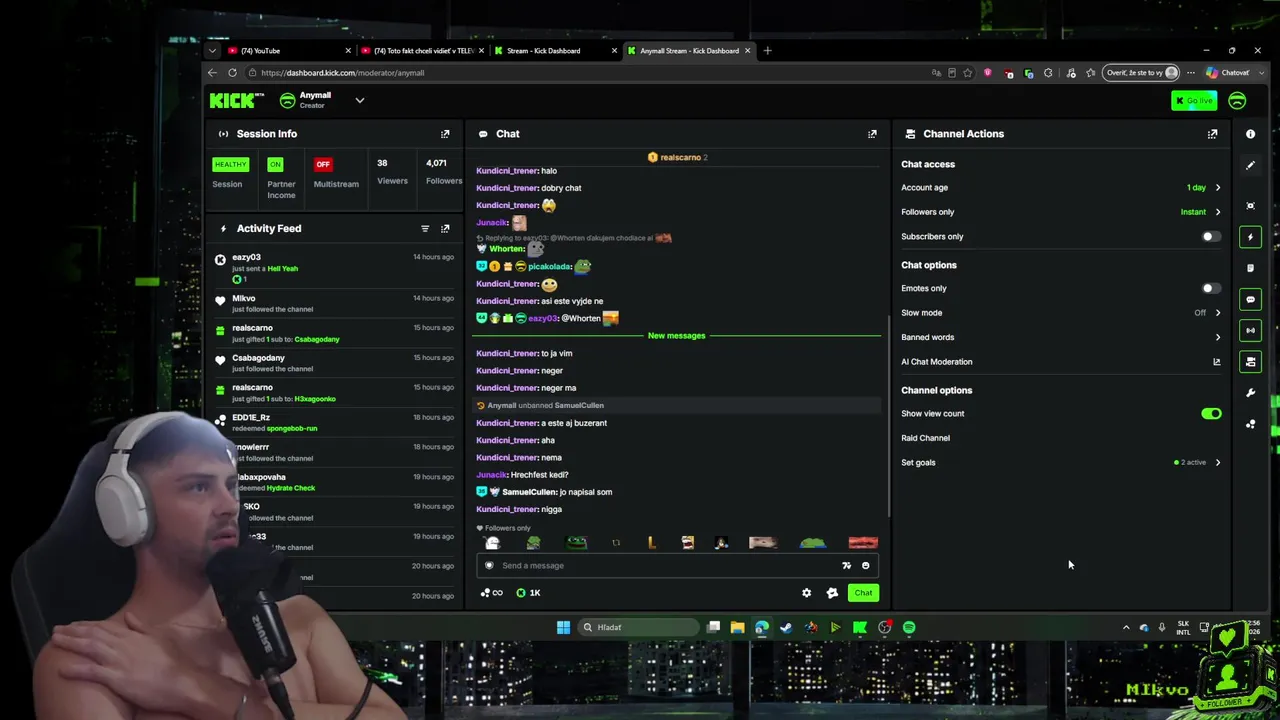The image size is (1280, 720).
Task: Open a new browser tab
Action: click(x=767, y=51)
